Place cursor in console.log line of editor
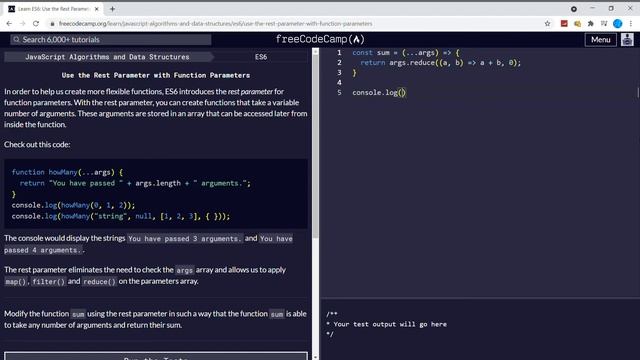Viewport: 640px width, 360px height. [x=379, y=93]
